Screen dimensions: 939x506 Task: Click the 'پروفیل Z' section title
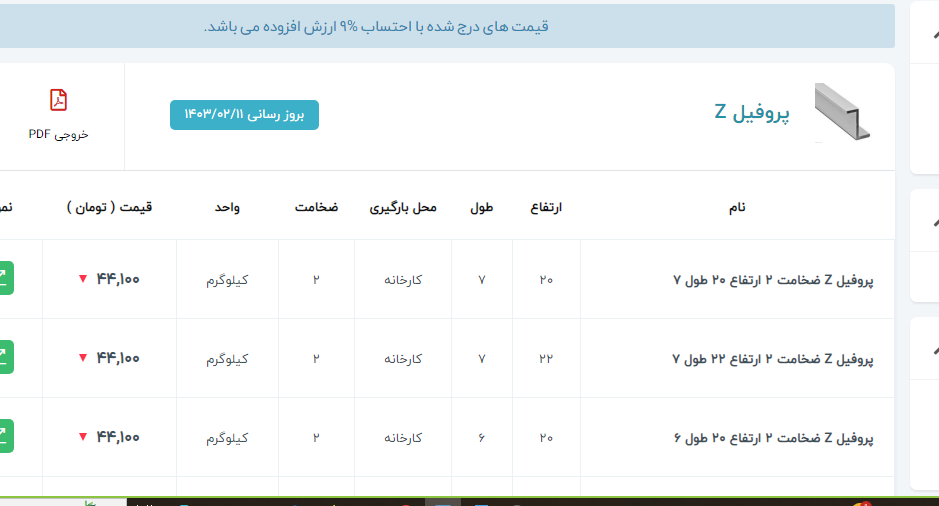click(752, 112)
